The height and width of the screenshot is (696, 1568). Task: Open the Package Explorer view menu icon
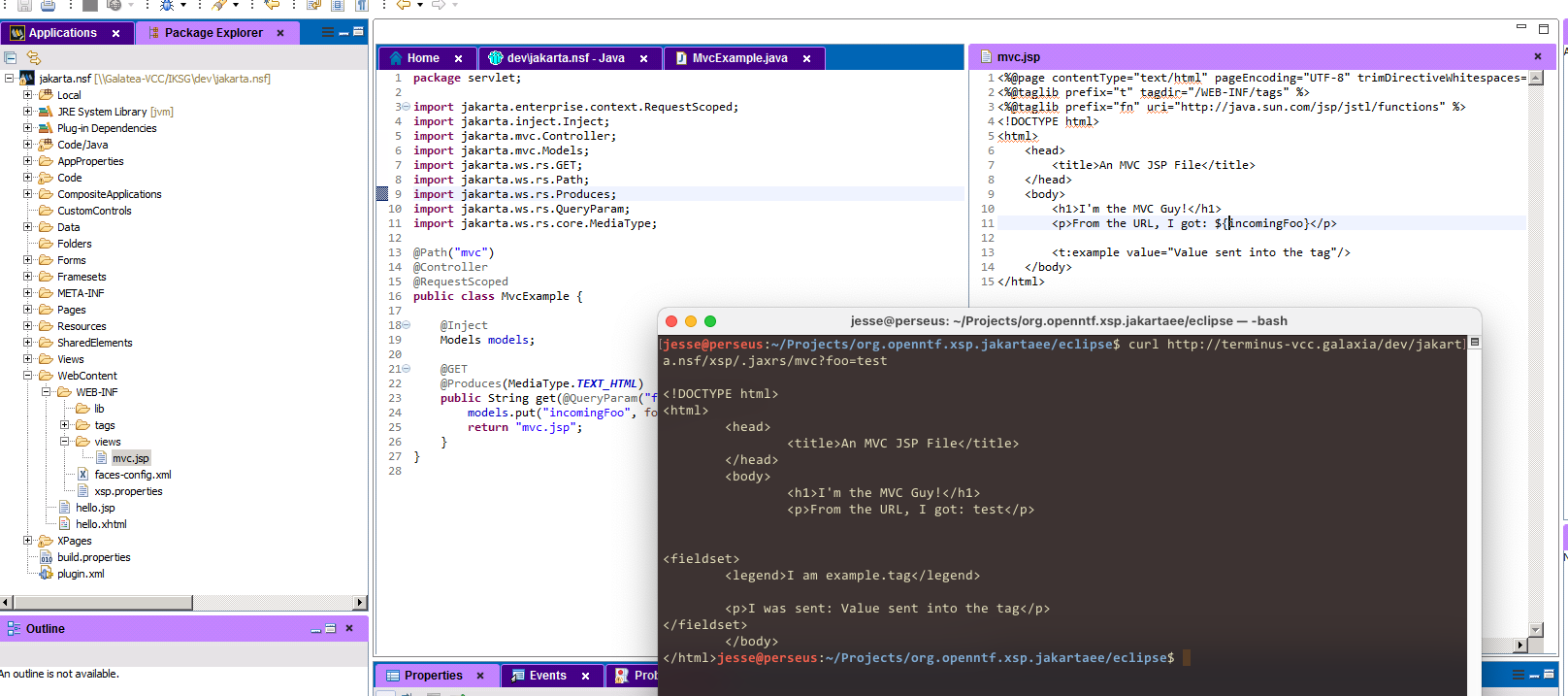327,32
